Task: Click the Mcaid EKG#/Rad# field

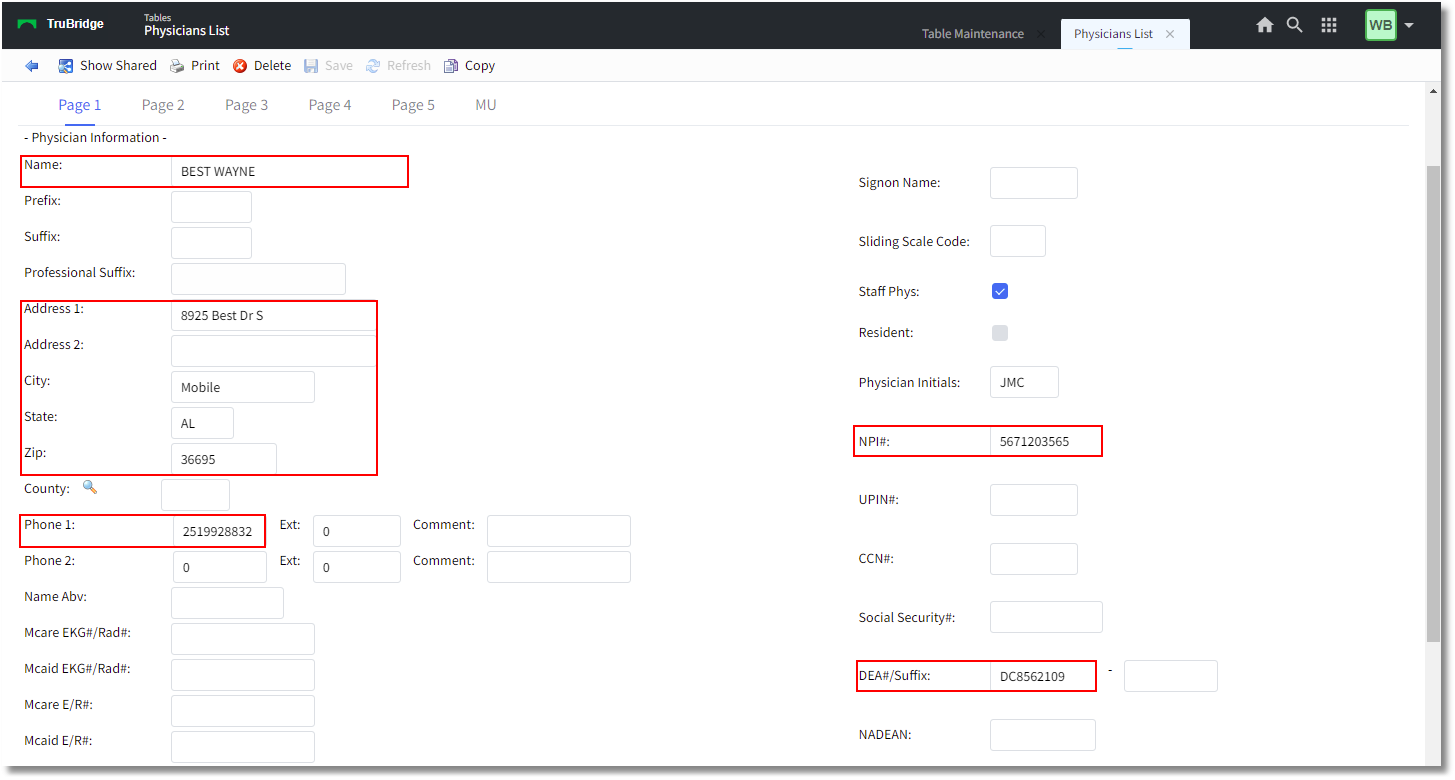Action: [x=243, y=675]
